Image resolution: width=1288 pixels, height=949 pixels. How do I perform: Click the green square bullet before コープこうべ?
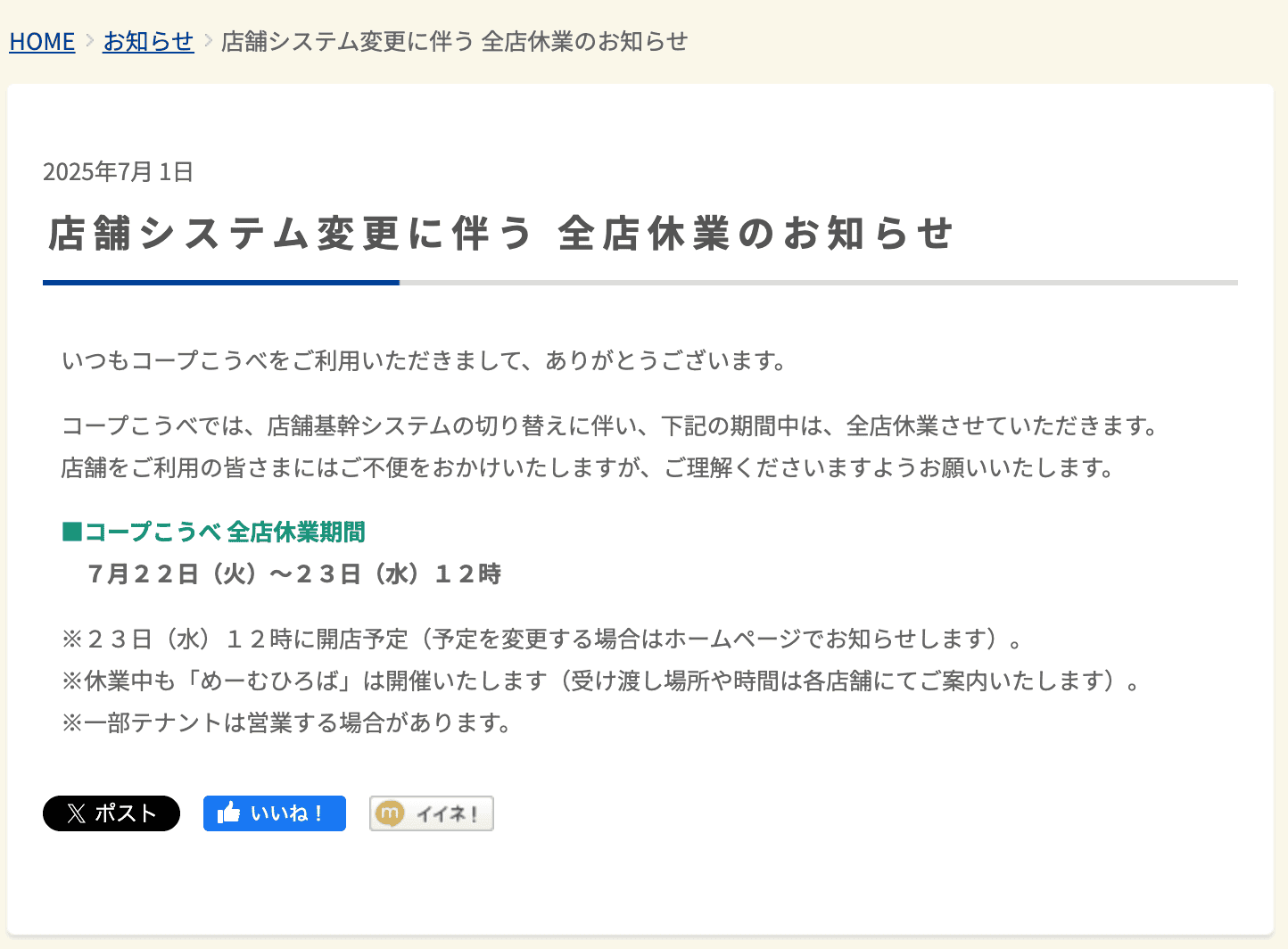coord(72,532)
